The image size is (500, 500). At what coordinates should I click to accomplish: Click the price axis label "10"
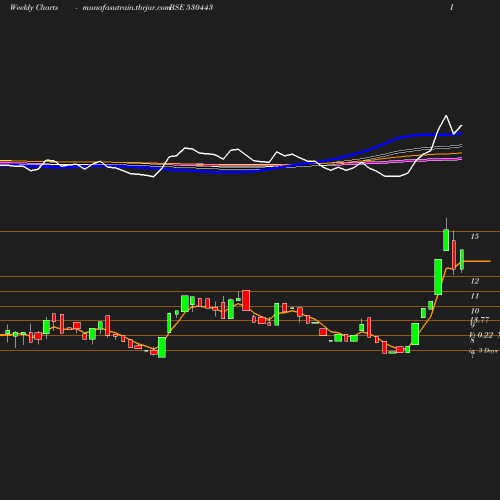pyautogui.click(x=475, y=311)
